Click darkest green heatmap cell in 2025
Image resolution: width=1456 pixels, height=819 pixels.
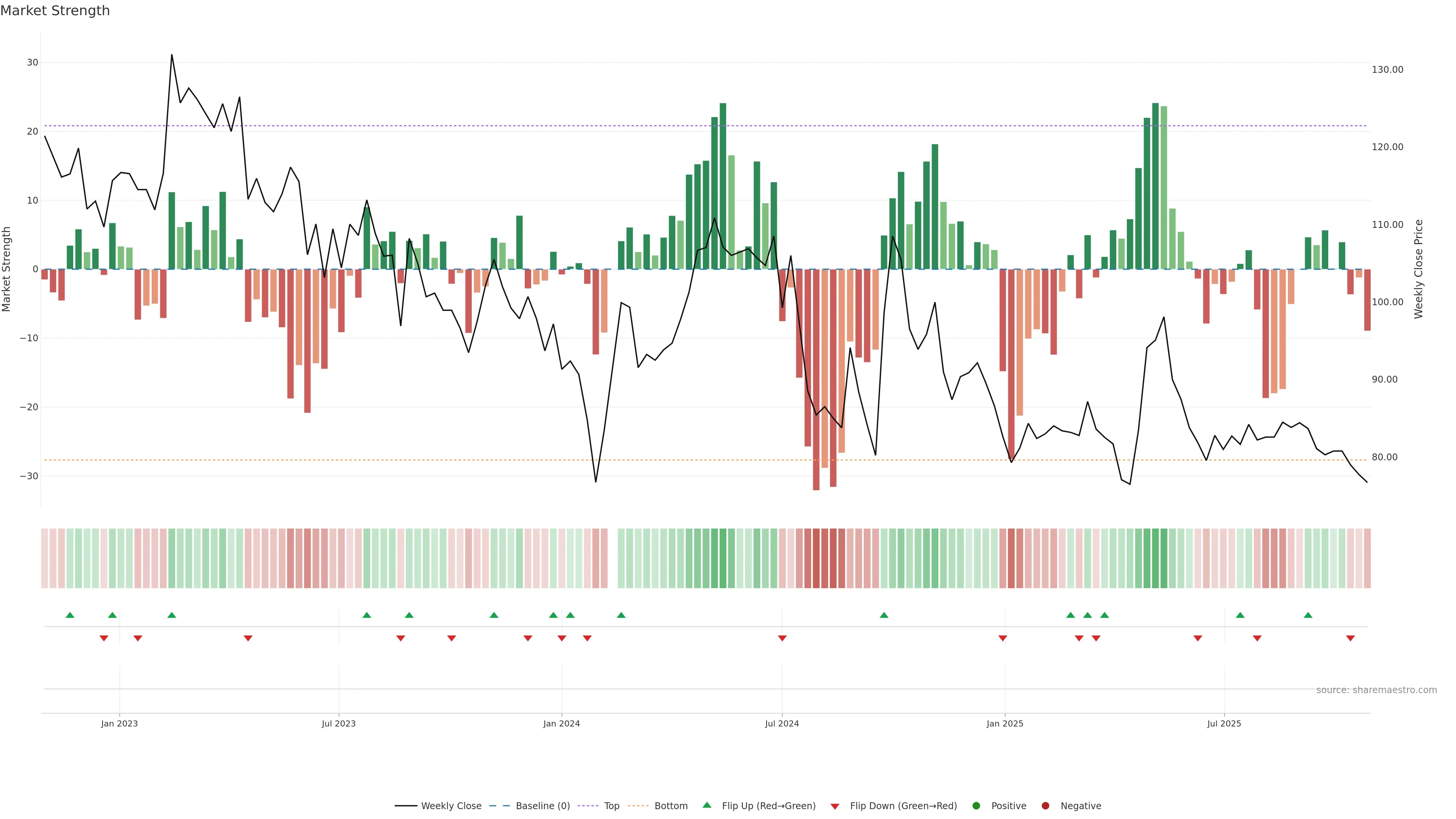point(1155,558)
